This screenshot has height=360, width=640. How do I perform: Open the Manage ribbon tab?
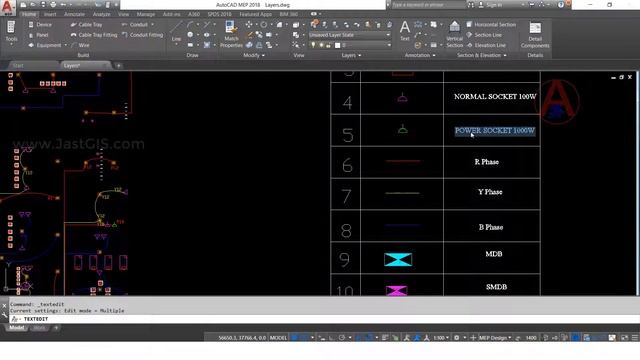(146, 14)
